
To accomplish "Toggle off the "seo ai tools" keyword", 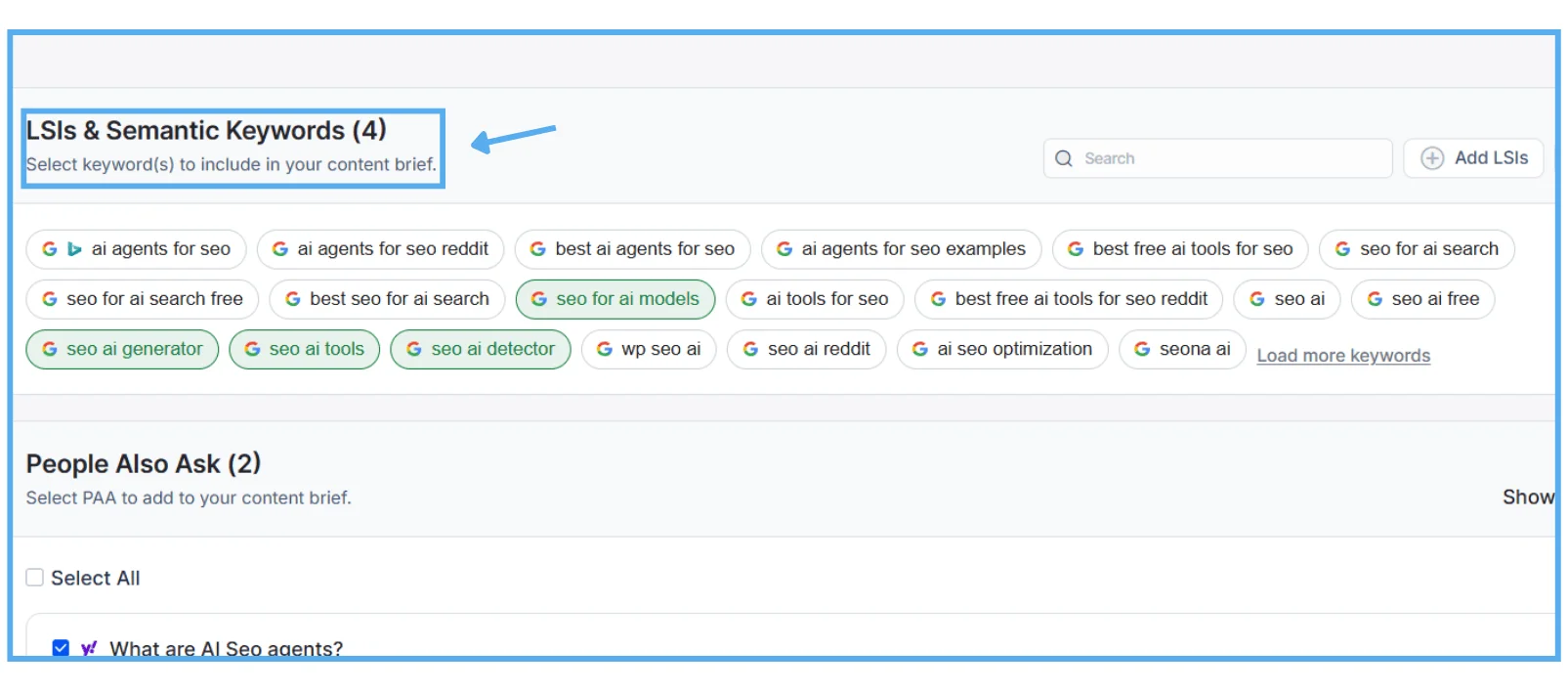I will (x=305, y=349).
